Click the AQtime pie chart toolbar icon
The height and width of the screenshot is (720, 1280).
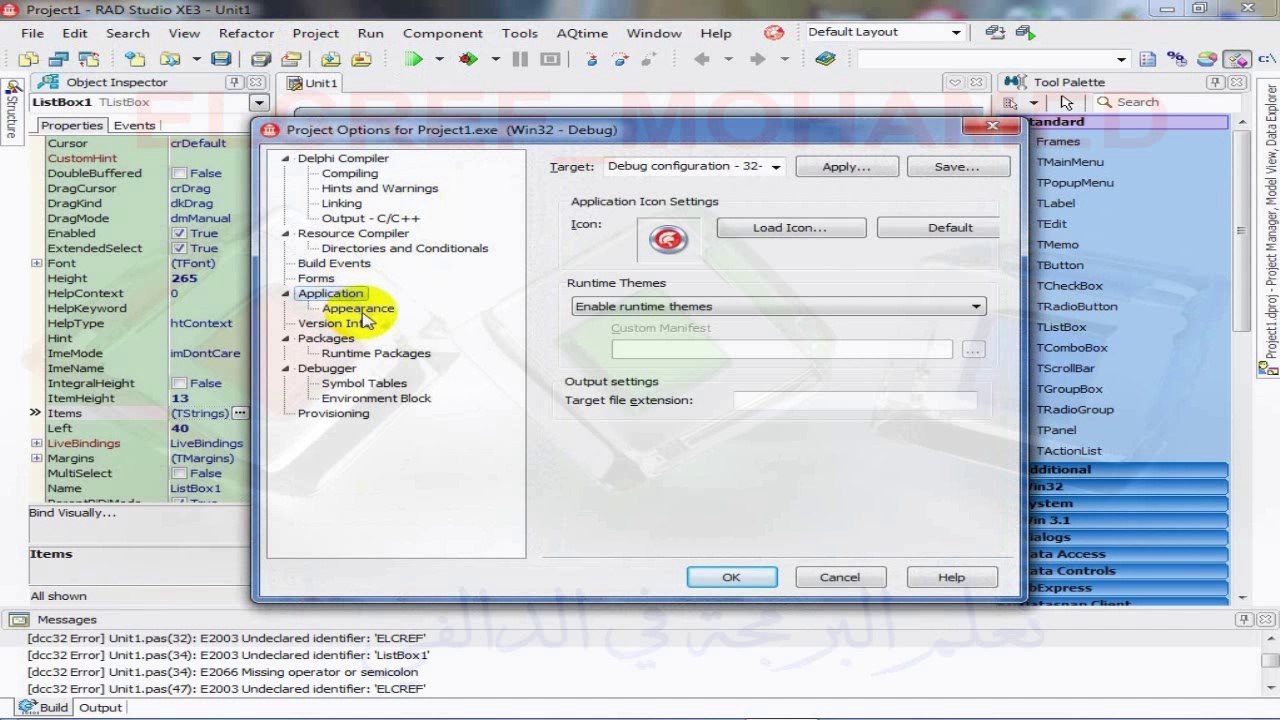click(x=1207, y=59)
